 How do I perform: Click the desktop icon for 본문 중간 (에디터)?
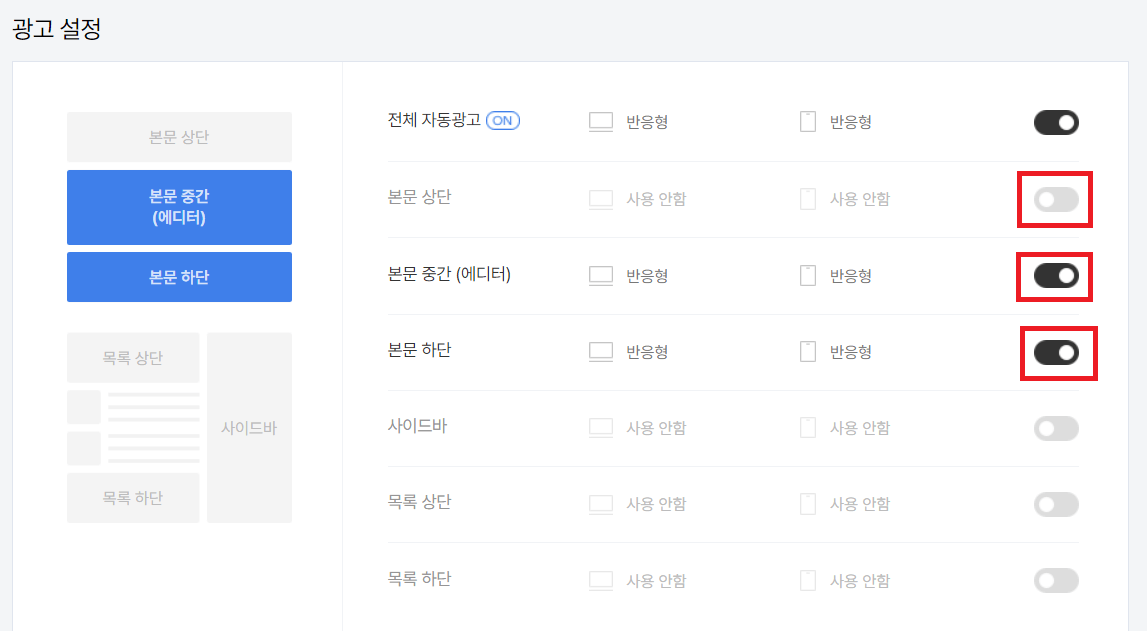click(x=600, y=275)
